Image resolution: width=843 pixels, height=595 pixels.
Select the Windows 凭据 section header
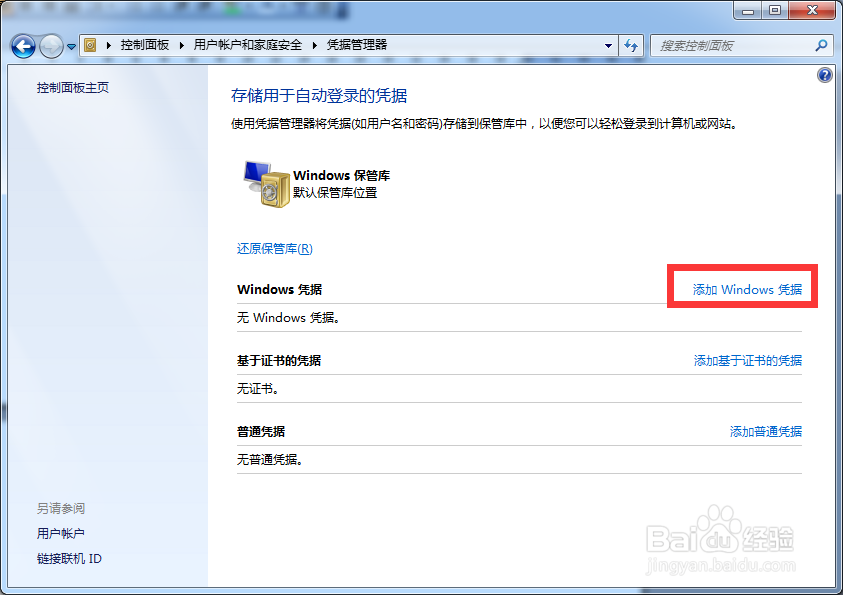(280, 290)
